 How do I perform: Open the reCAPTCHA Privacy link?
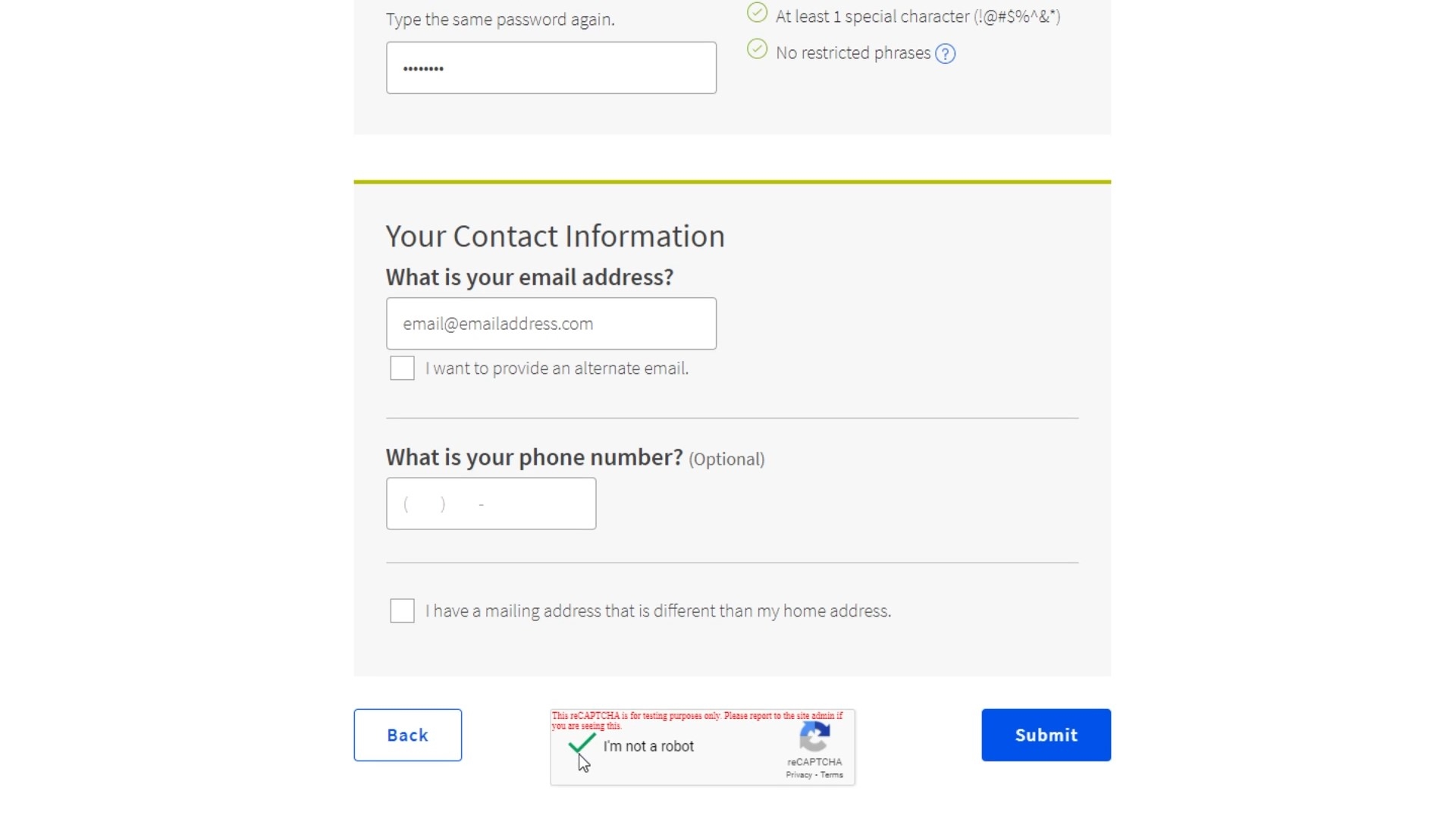pos(799,775)
